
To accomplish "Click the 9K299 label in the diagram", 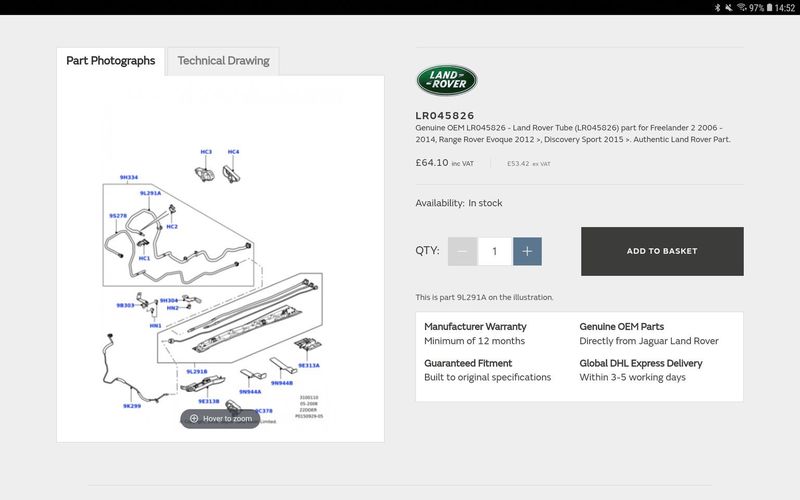I will tap(132, 406).
